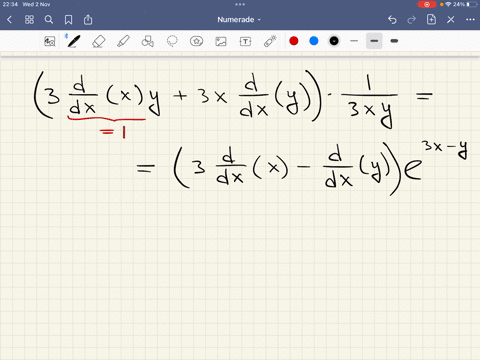480x360 pixels.
Task: Tap the time 22:34 in status bar
Action: [x=10, y=4]
